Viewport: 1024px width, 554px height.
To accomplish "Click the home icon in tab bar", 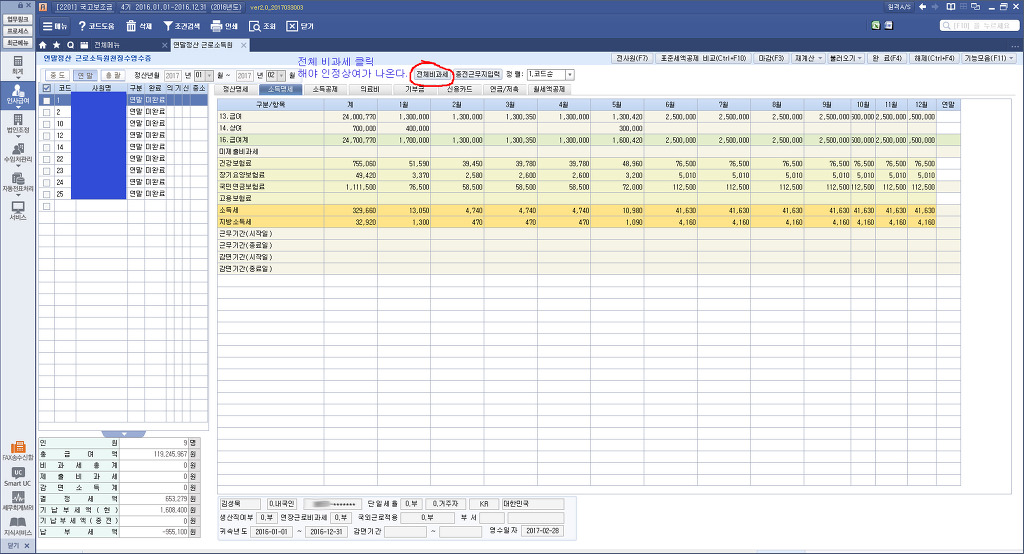I will tap(43, 45).
